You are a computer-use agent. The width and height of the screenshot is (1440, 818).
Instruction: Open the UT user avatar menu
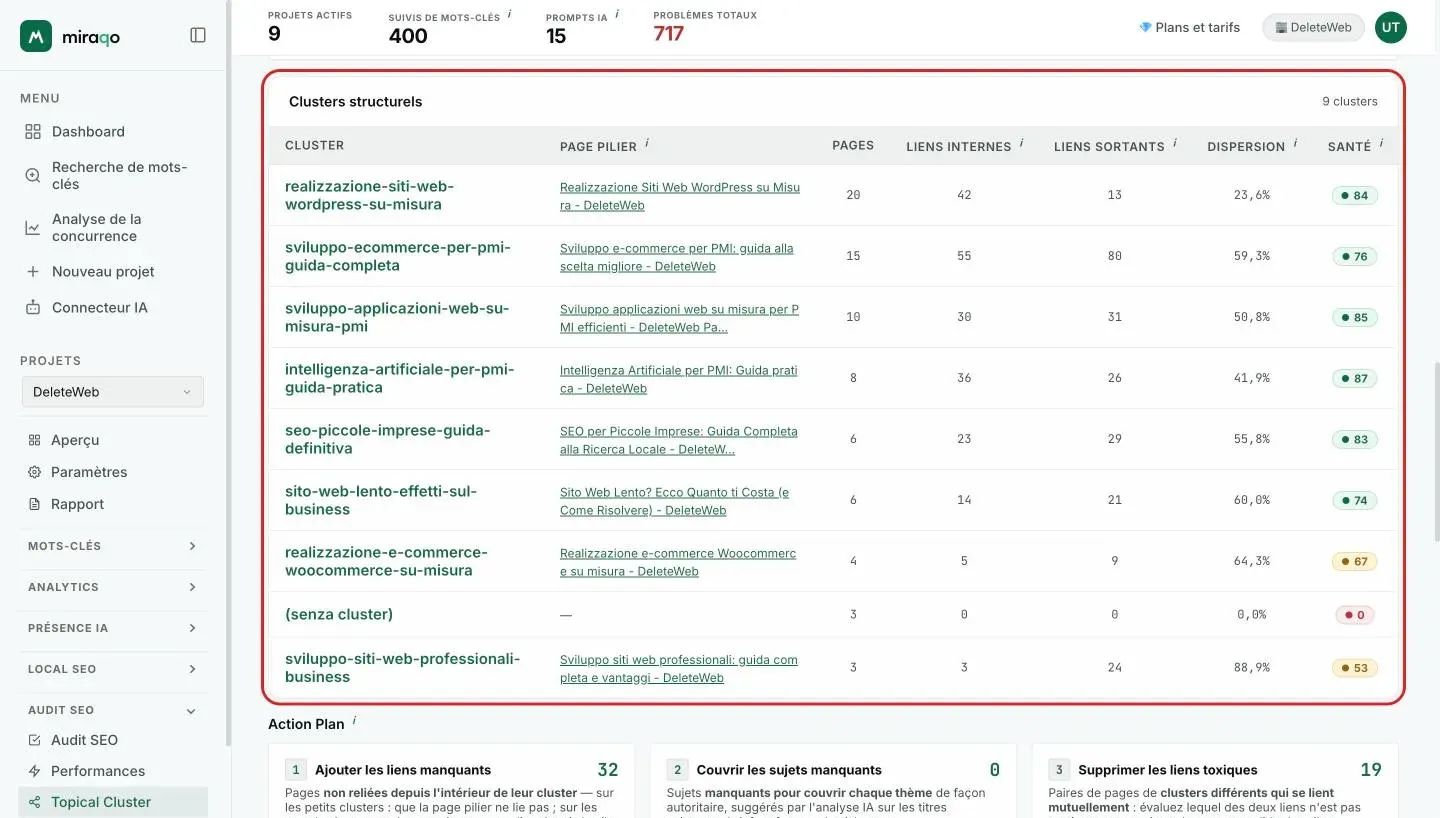(x=1390, y=27)
